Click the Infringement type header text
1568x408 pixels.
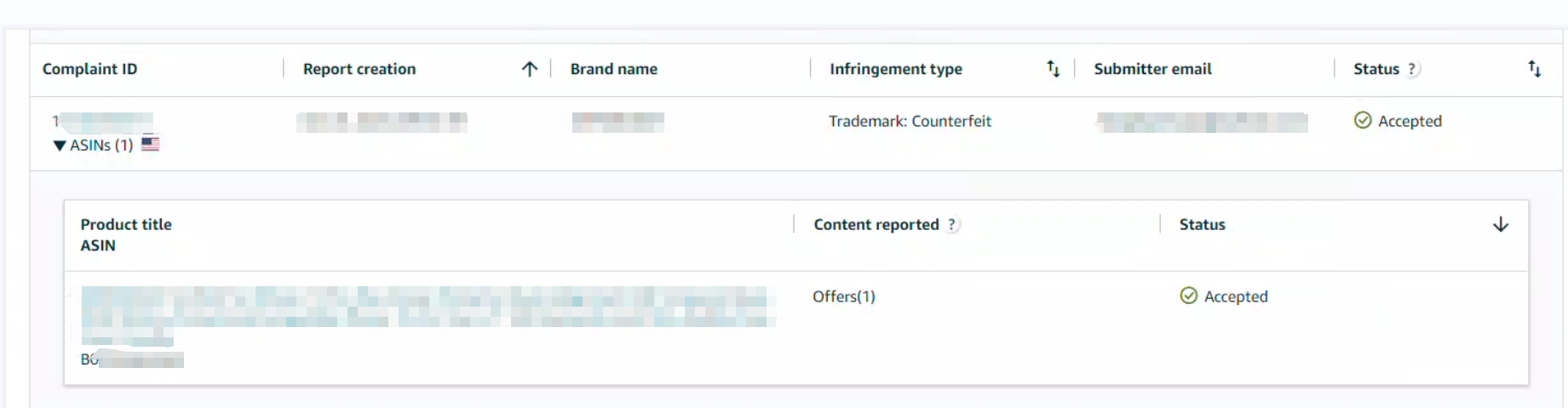click(896, 69)
